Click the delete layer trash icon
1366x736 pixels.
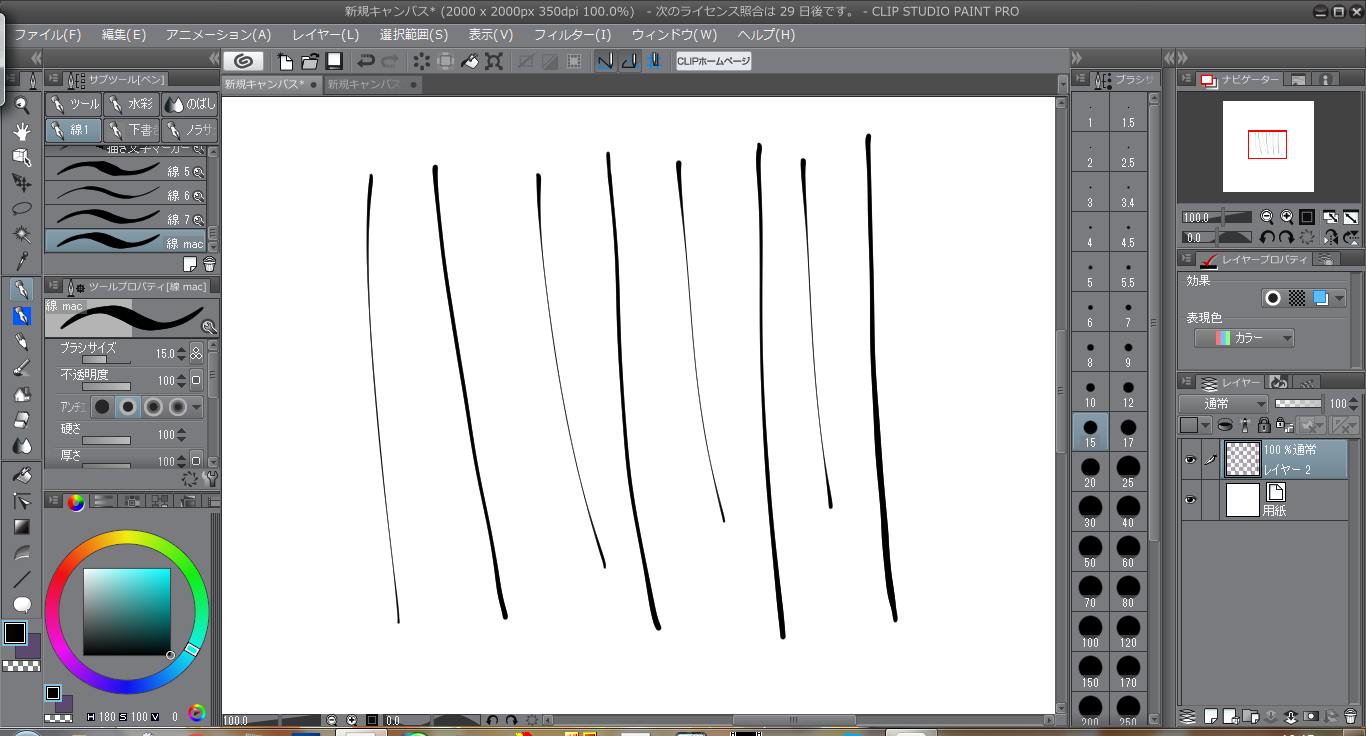tap(1350, 716)
